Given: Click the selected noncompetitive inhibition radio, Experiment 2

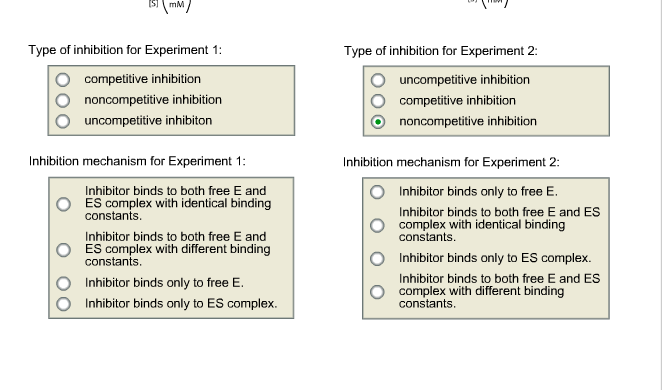Looking at the screenshot, I should (x=378, y=122).
